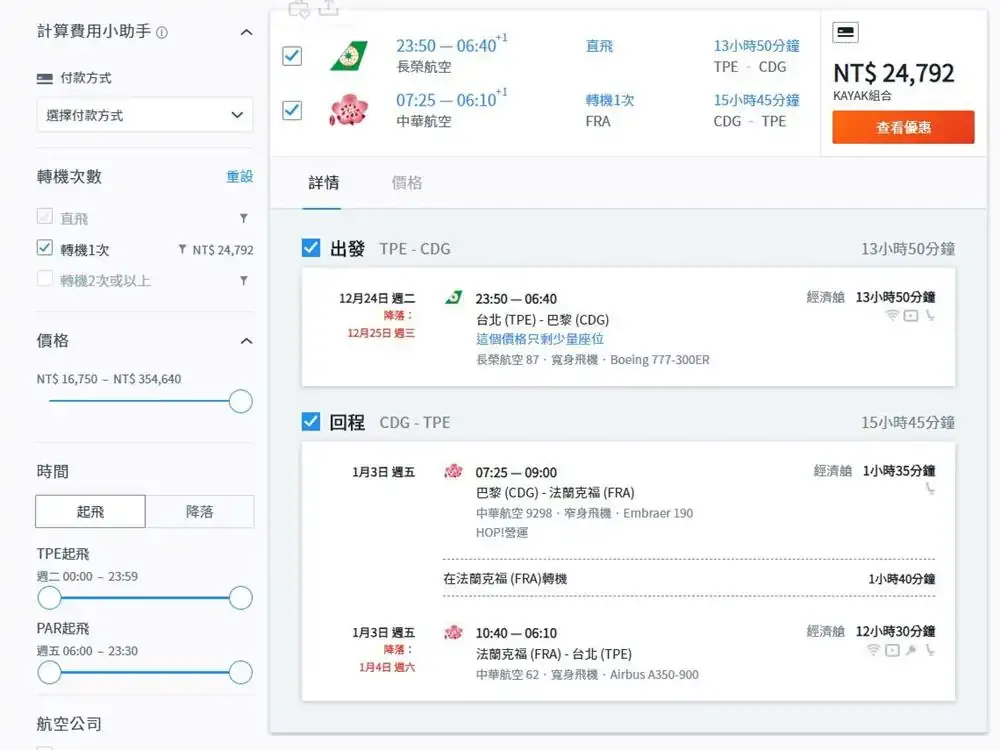Click 長榮航空 87 aircraft details line
Screen dimensions: 1000x750
(x=592, y=360)
